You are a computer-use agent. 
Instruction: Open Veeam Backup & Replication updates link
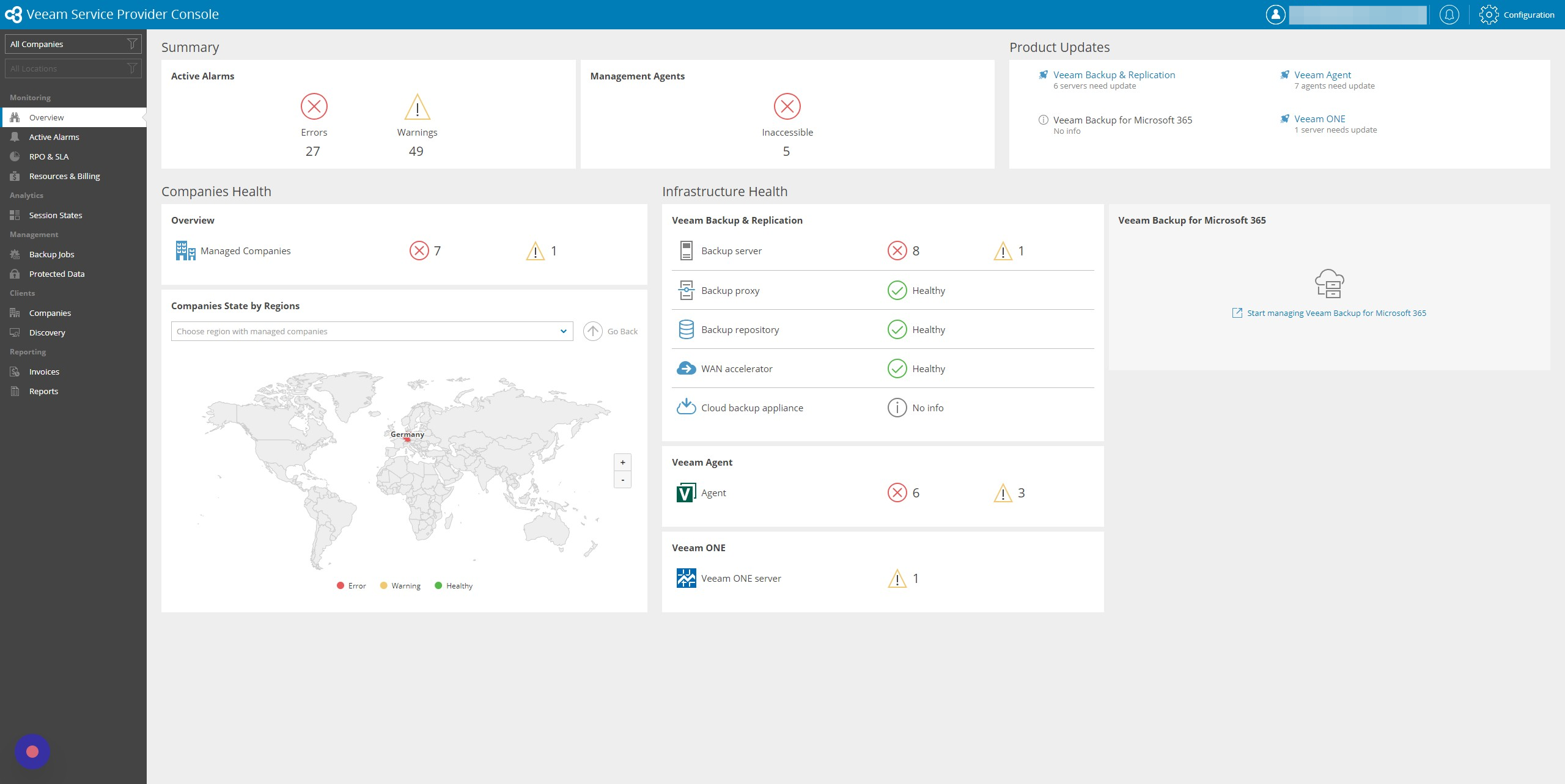coord(1114,75)
